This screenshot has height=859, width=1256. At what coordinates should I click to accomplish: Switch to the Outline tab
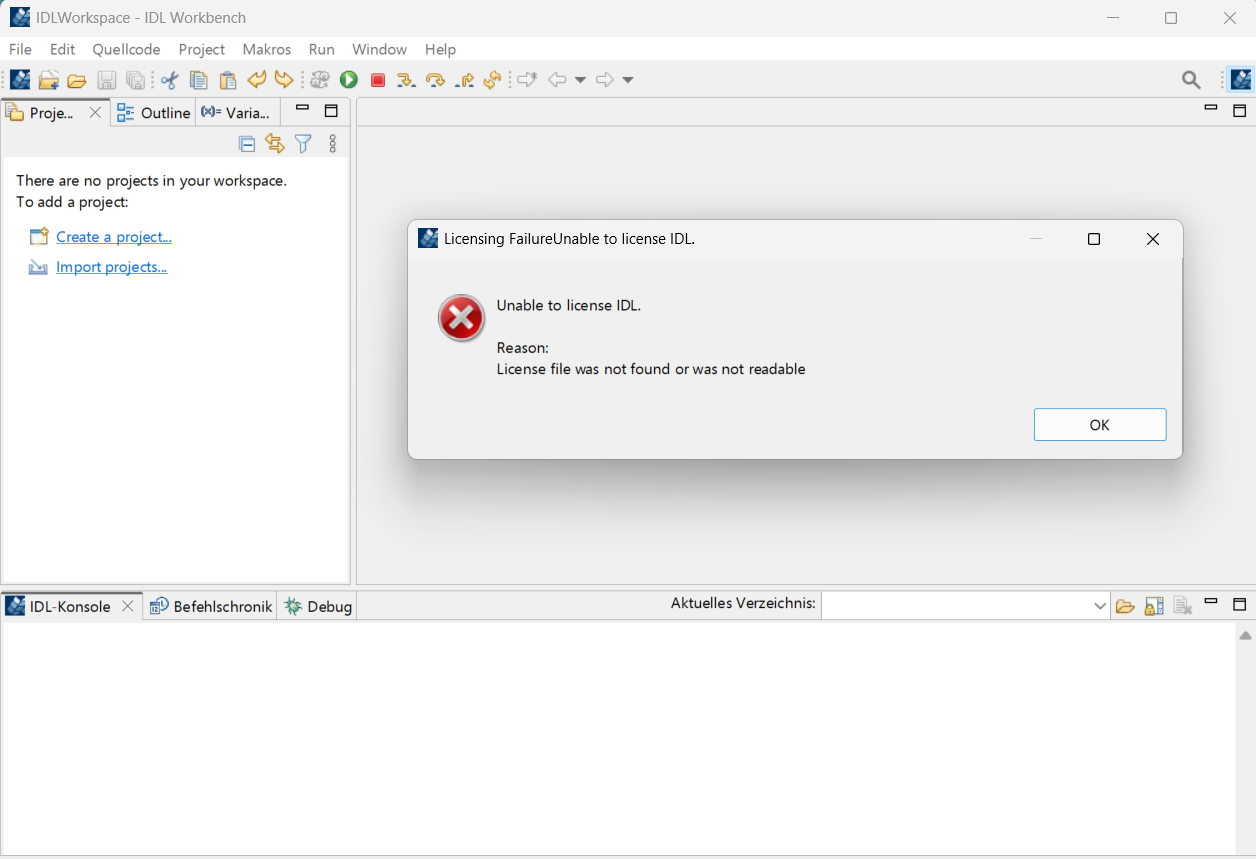(153, 113)
